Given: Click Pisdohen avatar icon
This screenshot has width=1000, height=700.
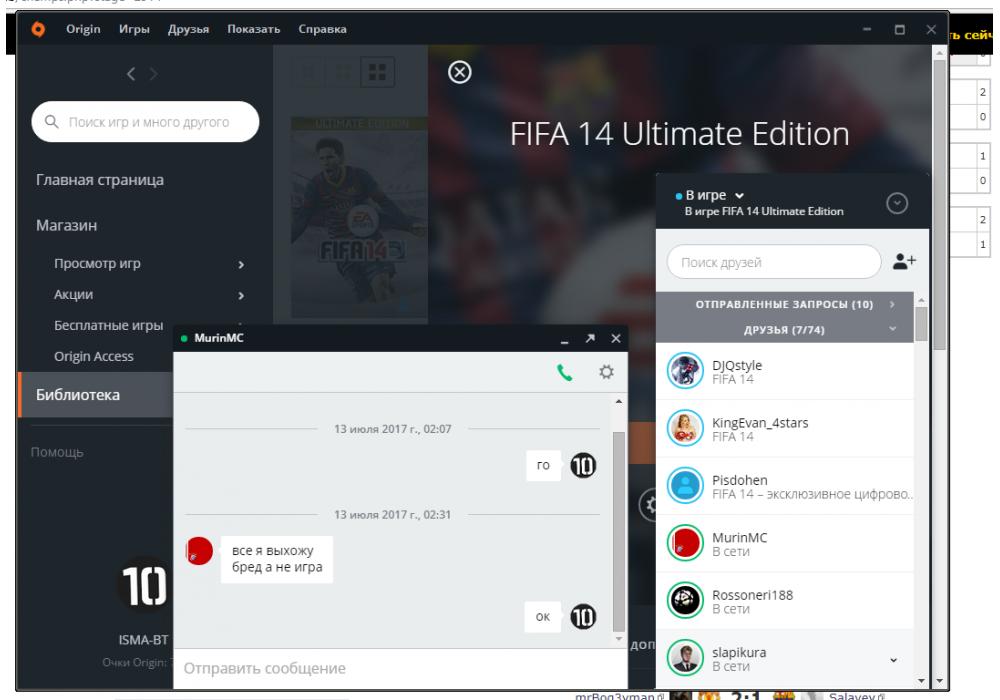Looking at the screenshot, I should point(685,486).
